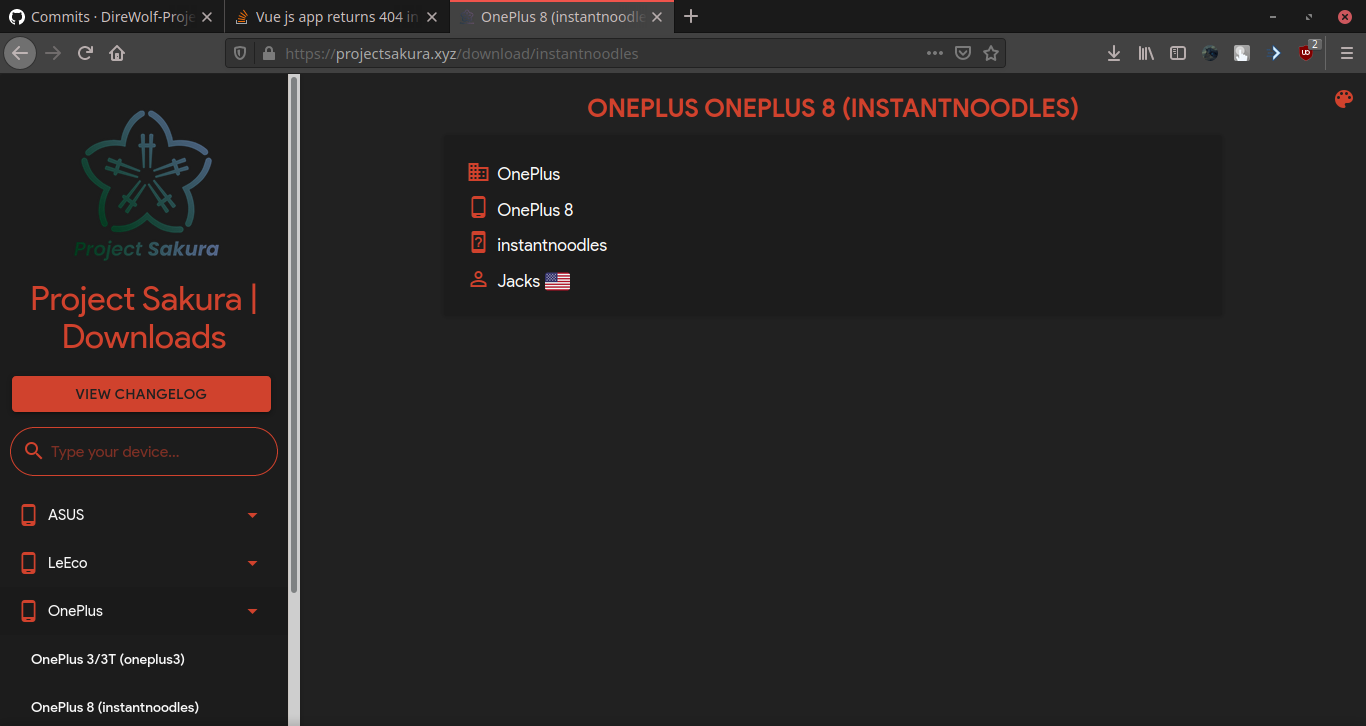
Task: Click the hand pointer extension icon
Action: click(1242, 53)
